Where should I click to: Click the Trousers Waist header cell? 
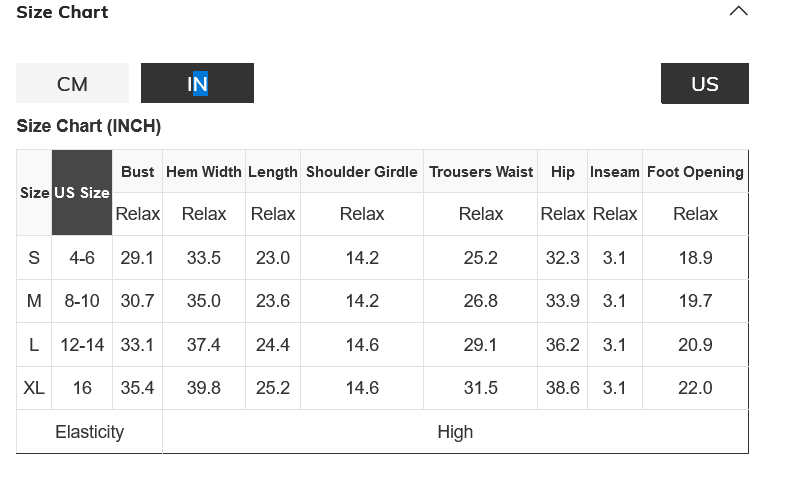[481, 172]
